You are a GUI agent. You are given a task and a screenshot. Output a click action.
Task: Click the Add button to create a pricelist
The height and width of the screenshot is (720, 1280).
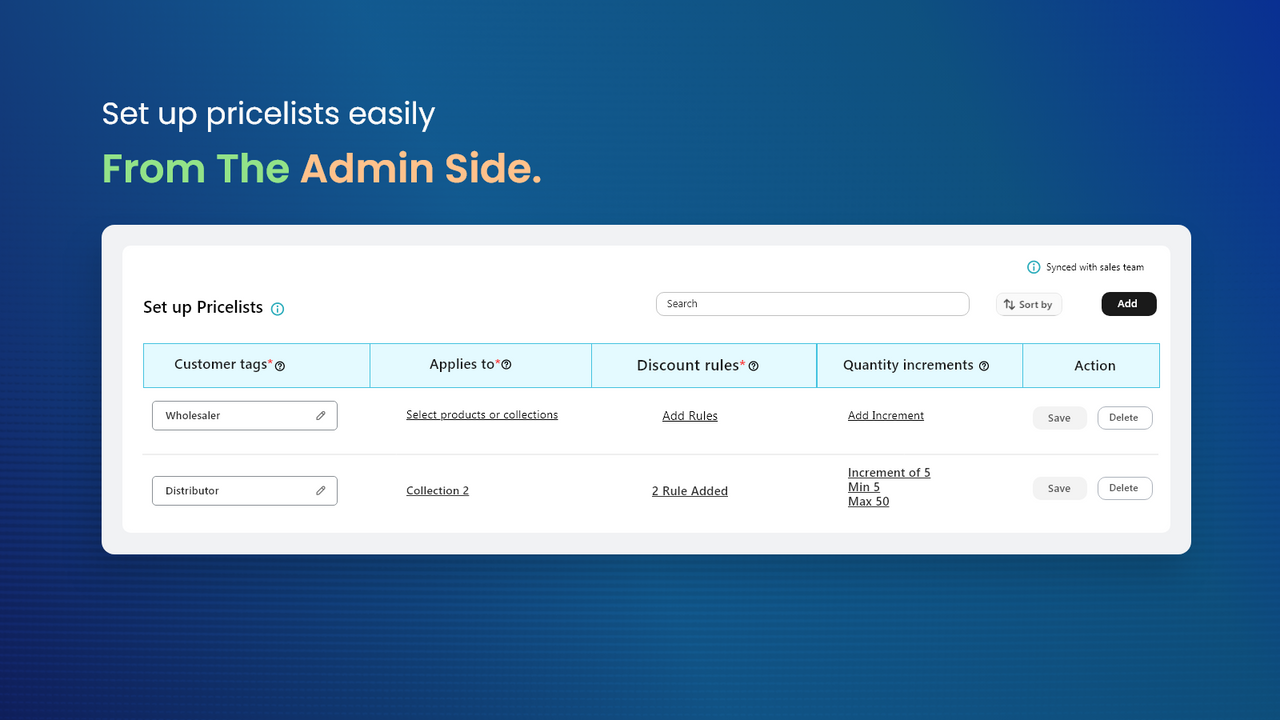(1128, 303)
